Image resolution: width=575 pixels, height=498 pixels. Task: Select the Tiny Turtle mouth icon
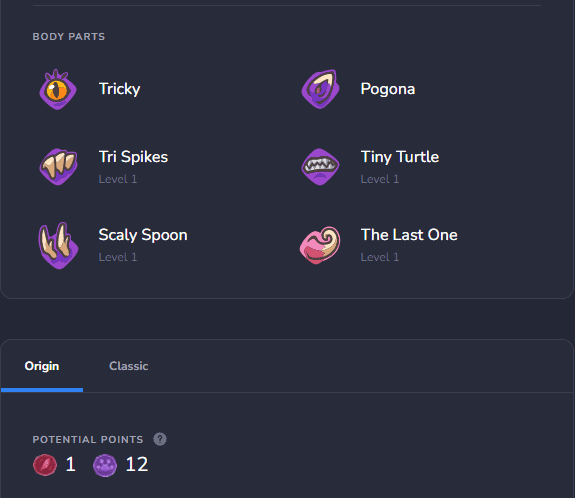pos(320,167)
